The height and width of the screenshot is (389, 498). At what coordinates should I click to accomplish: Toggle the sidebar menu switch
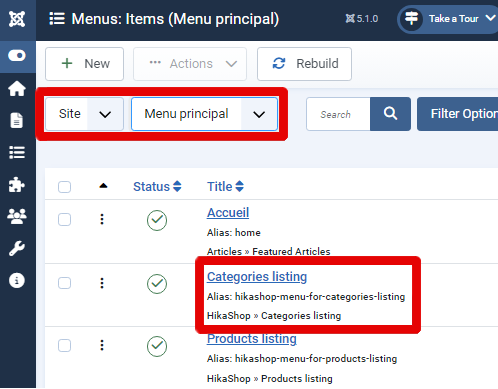pyautogui.click(x=17, y=55)
